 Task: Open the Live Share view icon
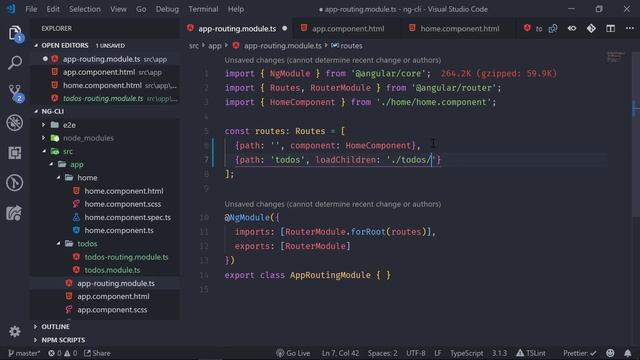pyautogui.click(x=14, y=213)
